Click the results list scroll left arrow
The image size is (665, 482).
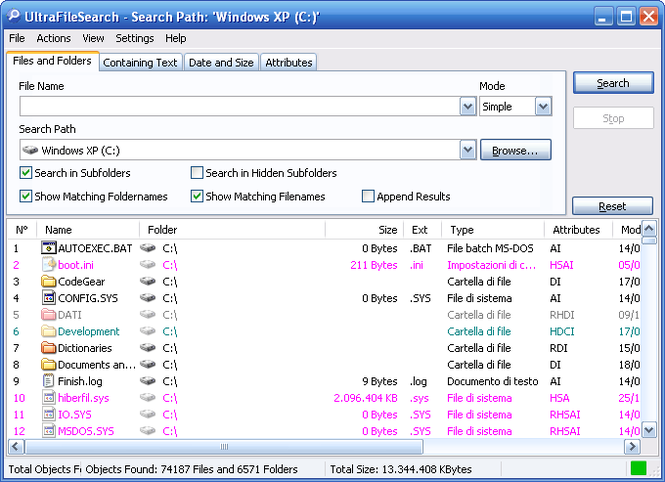pyautogui.click(x=16, y=446)
